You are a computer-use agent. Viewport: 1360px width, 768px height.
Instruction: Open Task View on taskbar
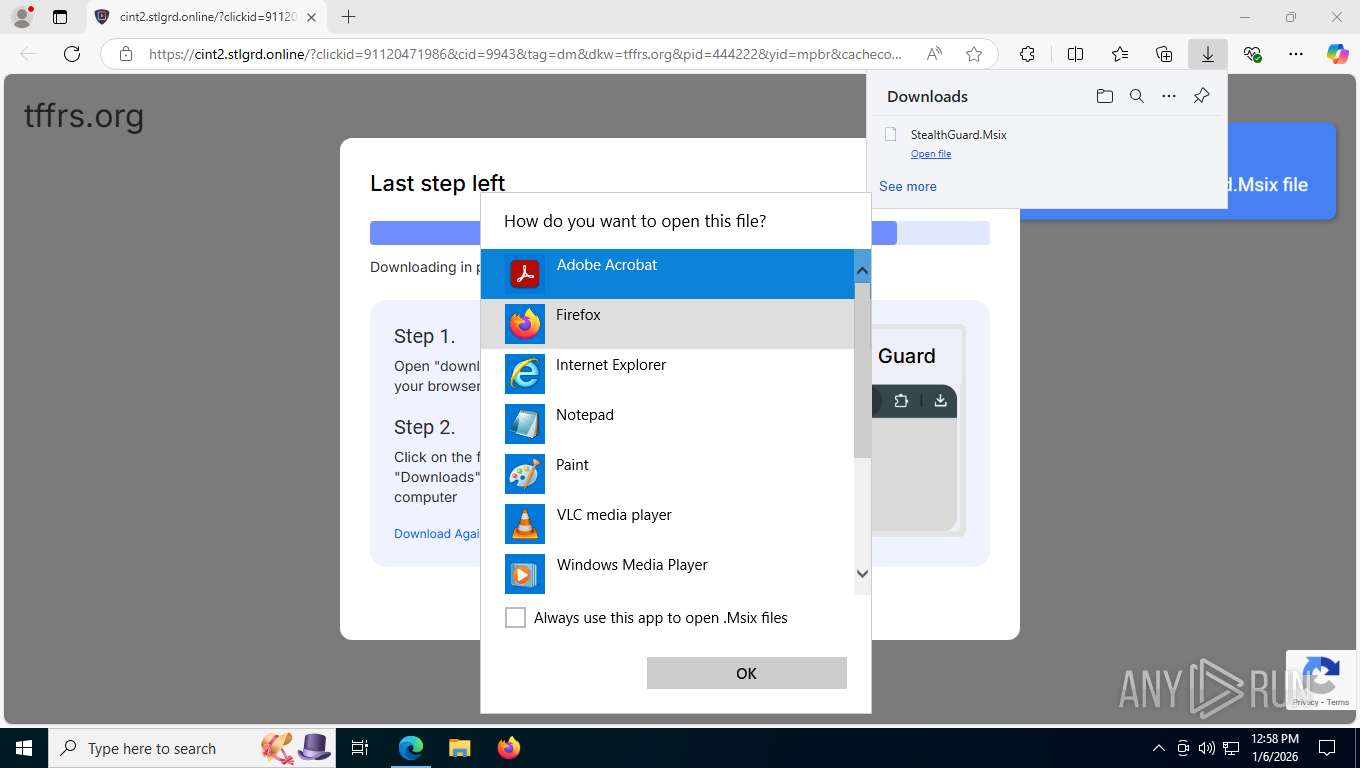[x=361, y=748]
